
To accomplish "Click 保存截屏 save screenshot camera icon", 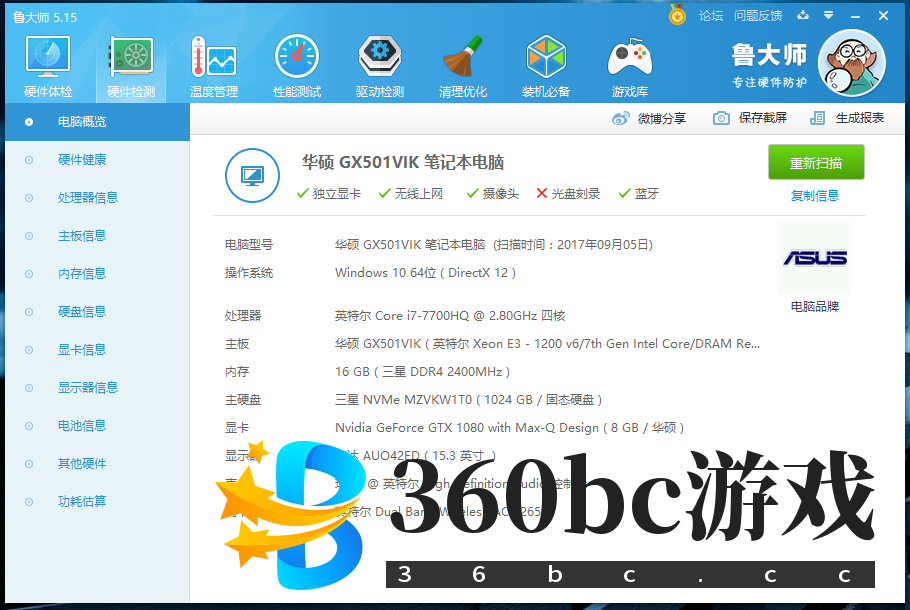I will [x=721, y=118].
